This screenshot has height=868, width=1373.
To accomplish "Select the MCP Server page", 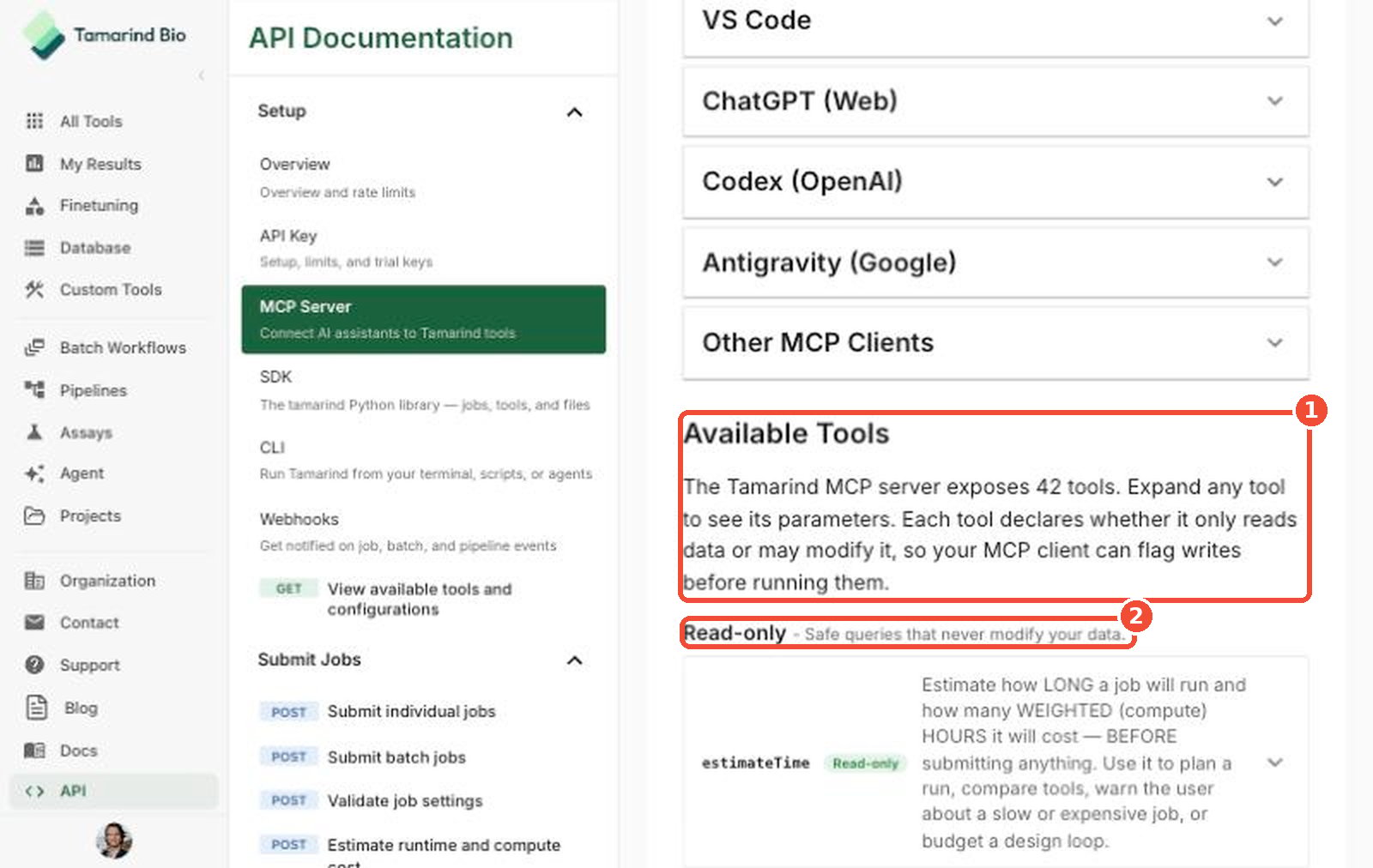I will 424,319.
